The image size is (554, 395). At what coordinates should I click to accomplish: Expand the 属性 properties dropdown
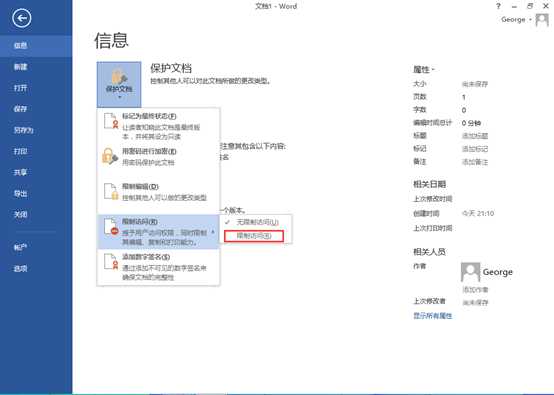coord(424,70)
